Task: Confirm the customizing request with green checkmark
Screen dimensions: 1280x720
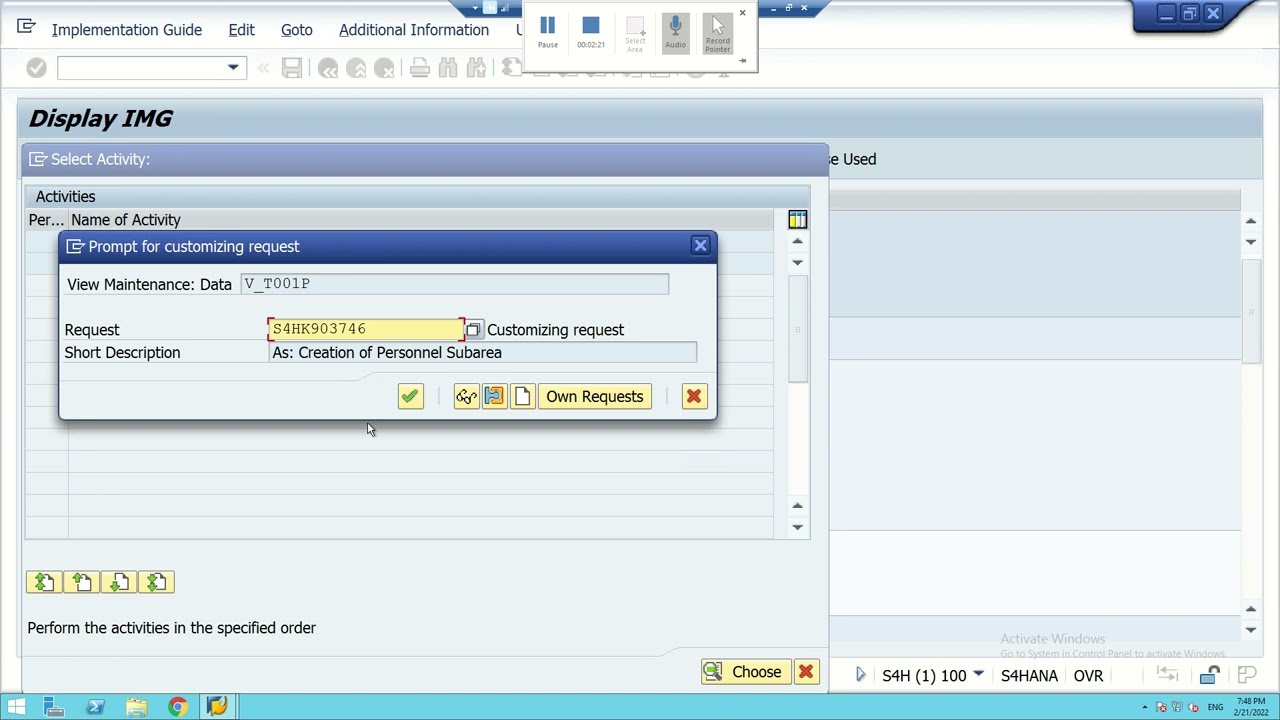Action: coord(410,397)
